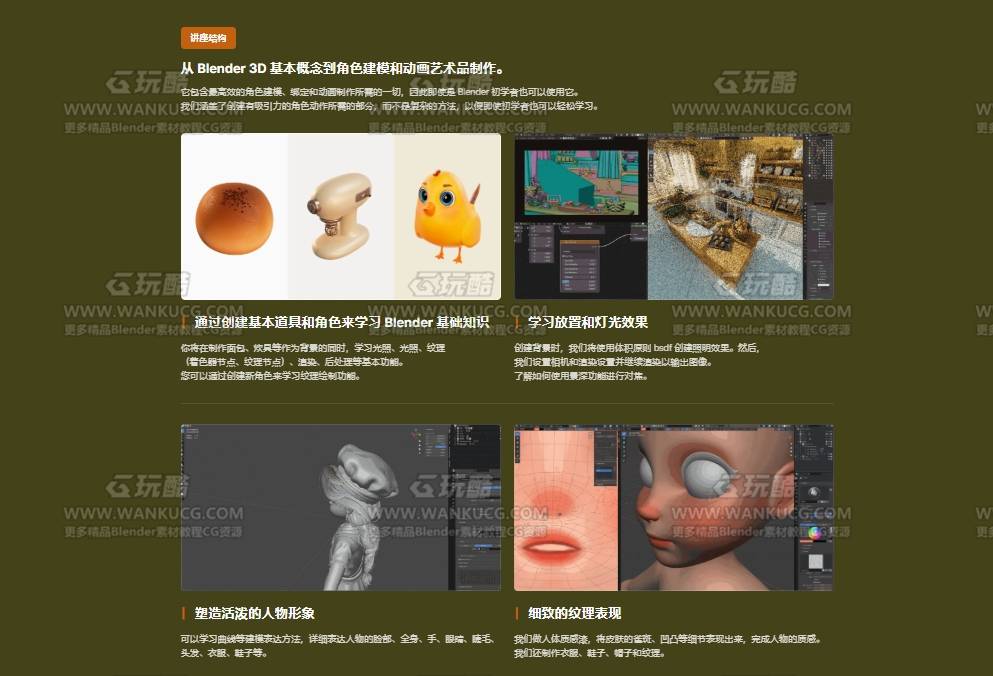This screenshot has height=676, width=993.
Task: Click white texture preview square below color wheel
Action: coord(815,562)
